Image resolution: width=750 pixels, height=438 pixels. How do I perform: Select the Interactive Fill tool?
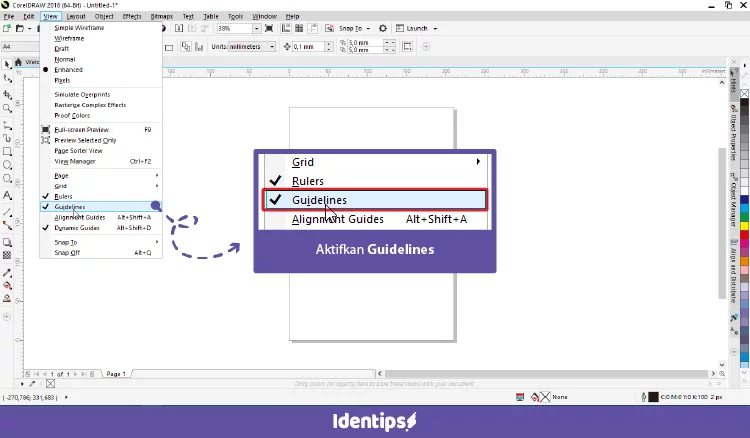pos(7,285)
